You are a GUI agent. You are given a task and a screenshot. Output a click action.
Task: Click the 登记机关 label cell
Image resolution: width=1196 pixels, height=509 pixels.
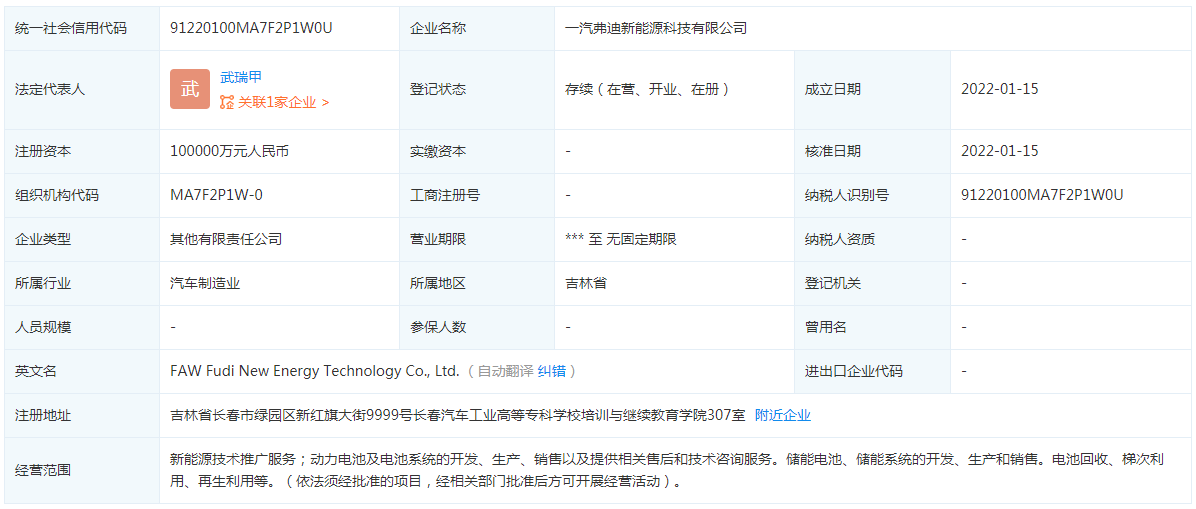(x=872, y=284)
